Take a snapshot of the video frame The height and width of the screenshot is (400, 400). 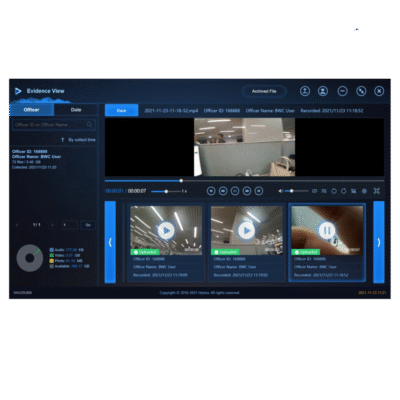click(x=354, y=191)
